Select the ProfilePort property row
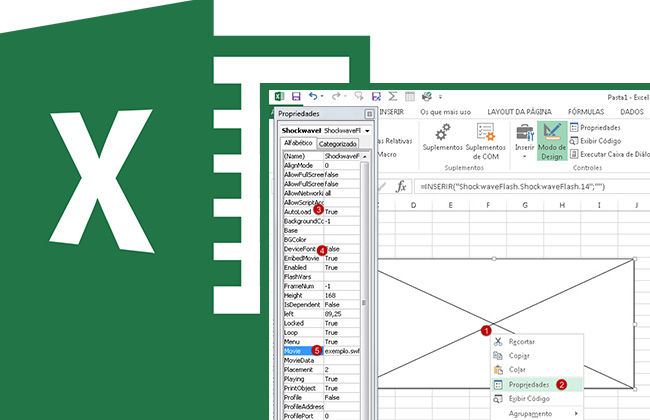The width and height of the screenshot is (650, 420). point(321,416)
